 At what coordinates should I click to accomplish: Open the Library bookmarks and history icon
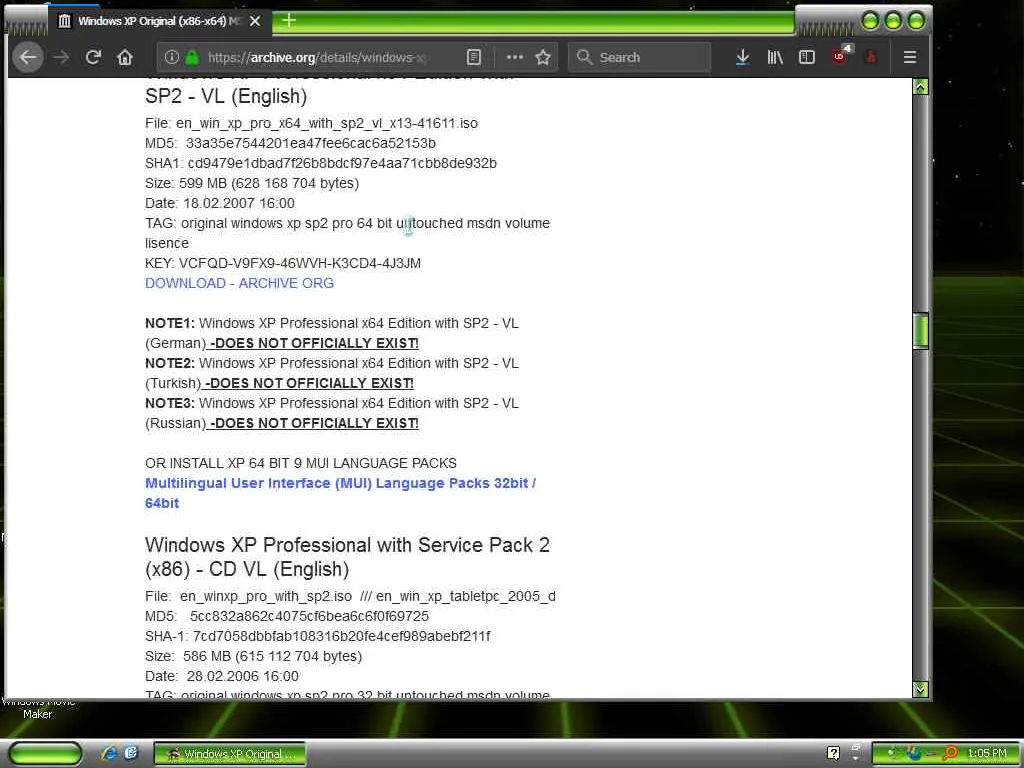point(775,57)
